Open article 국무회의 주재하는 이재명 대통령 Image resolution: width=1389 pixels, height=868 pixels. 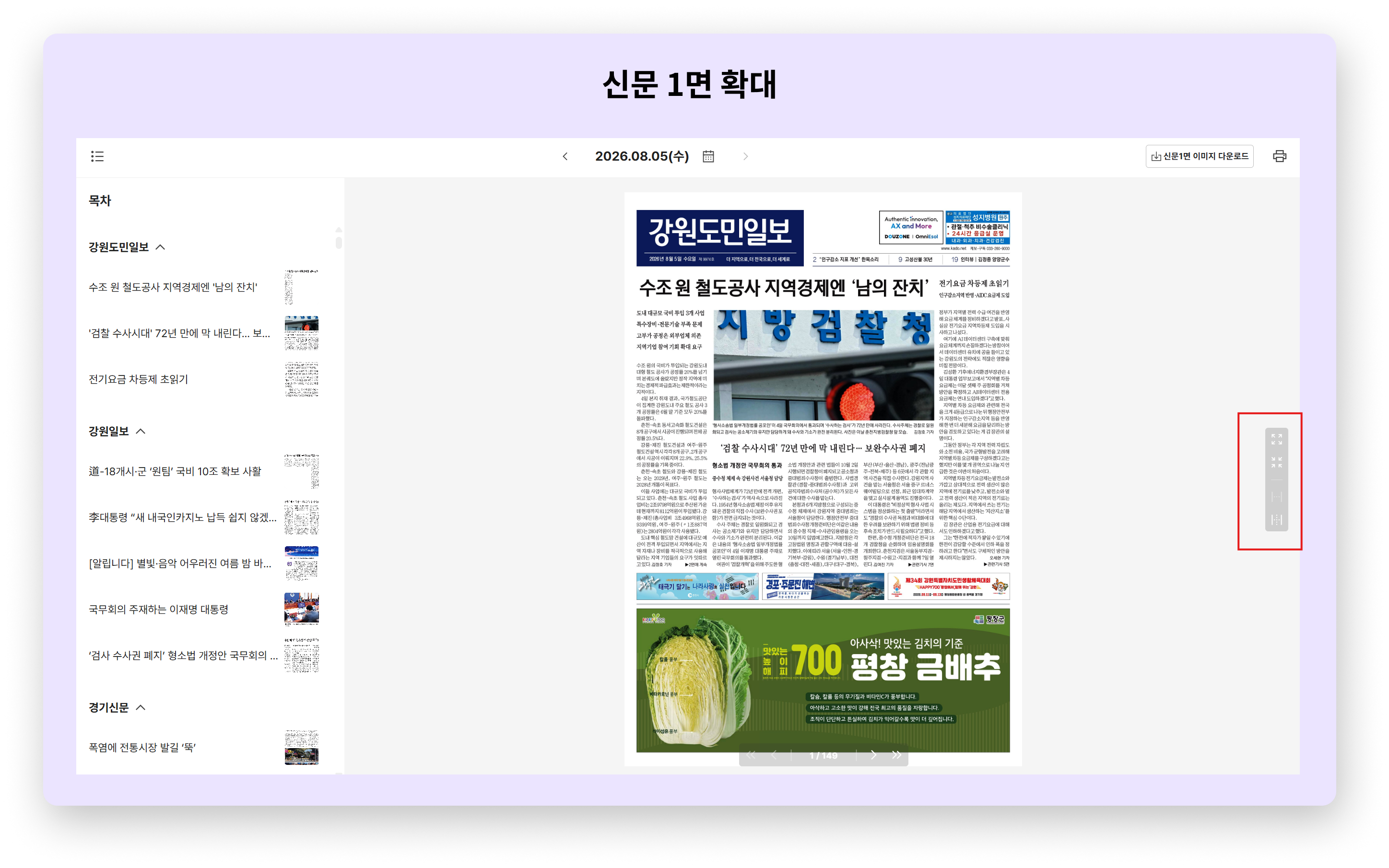158,609
